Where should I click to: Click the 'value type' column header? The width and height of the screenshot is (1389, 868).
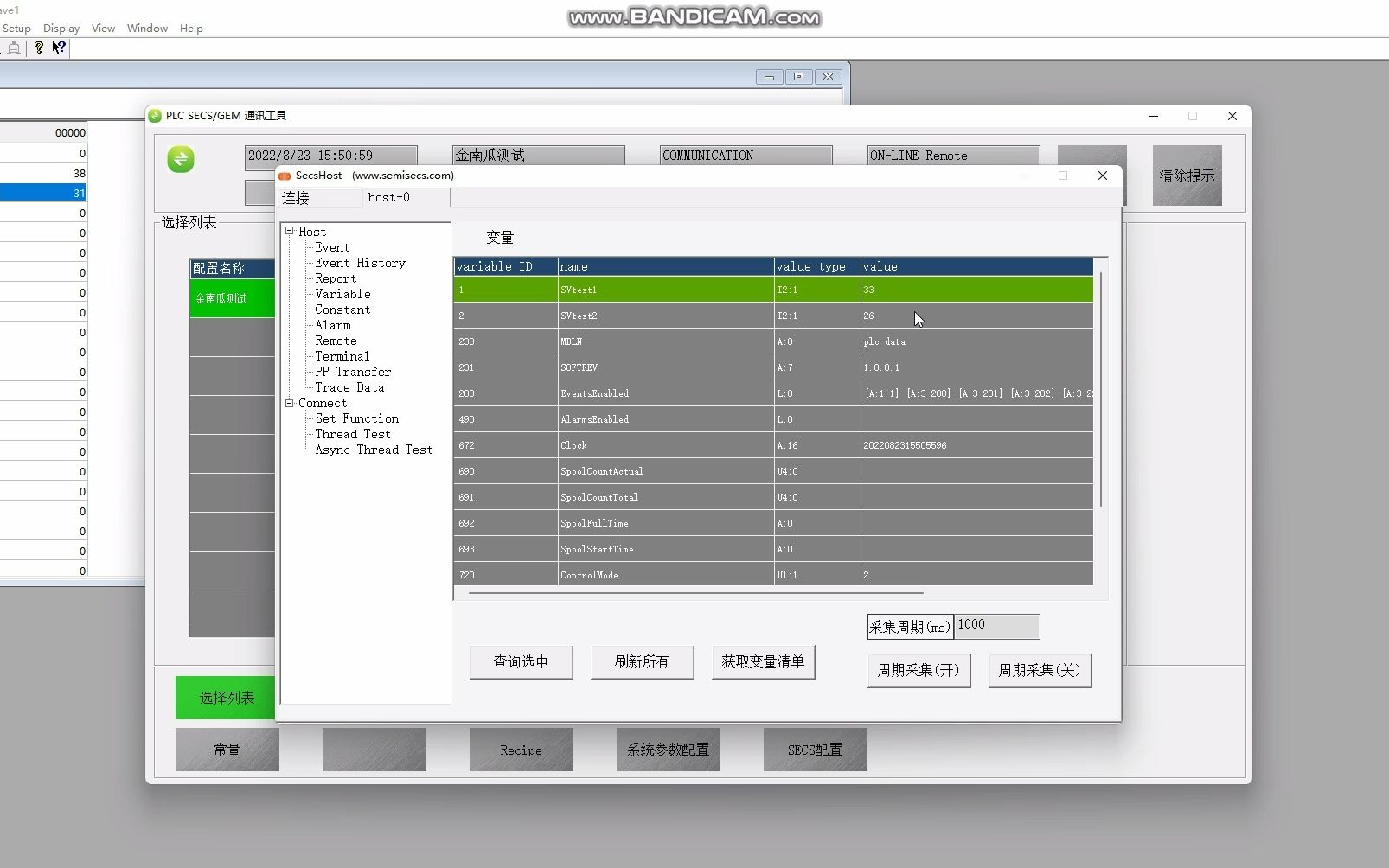pos(816,266)
